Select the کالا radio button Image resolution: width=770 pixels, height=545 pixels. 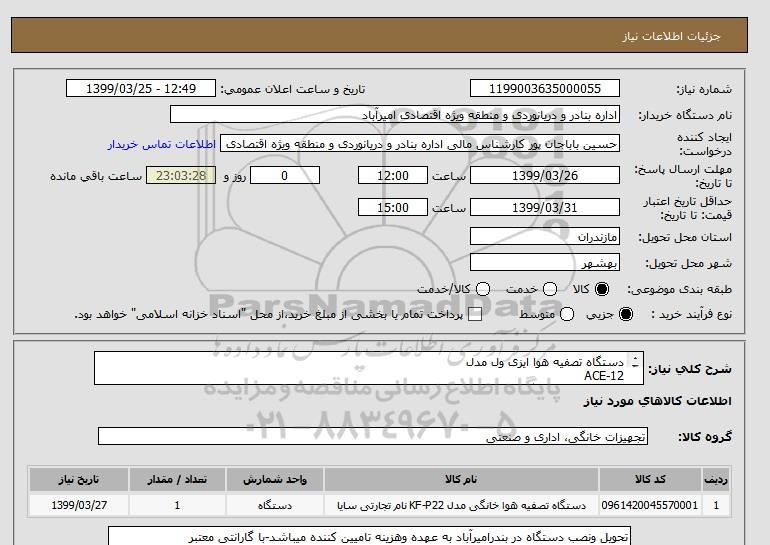[602, 289]
